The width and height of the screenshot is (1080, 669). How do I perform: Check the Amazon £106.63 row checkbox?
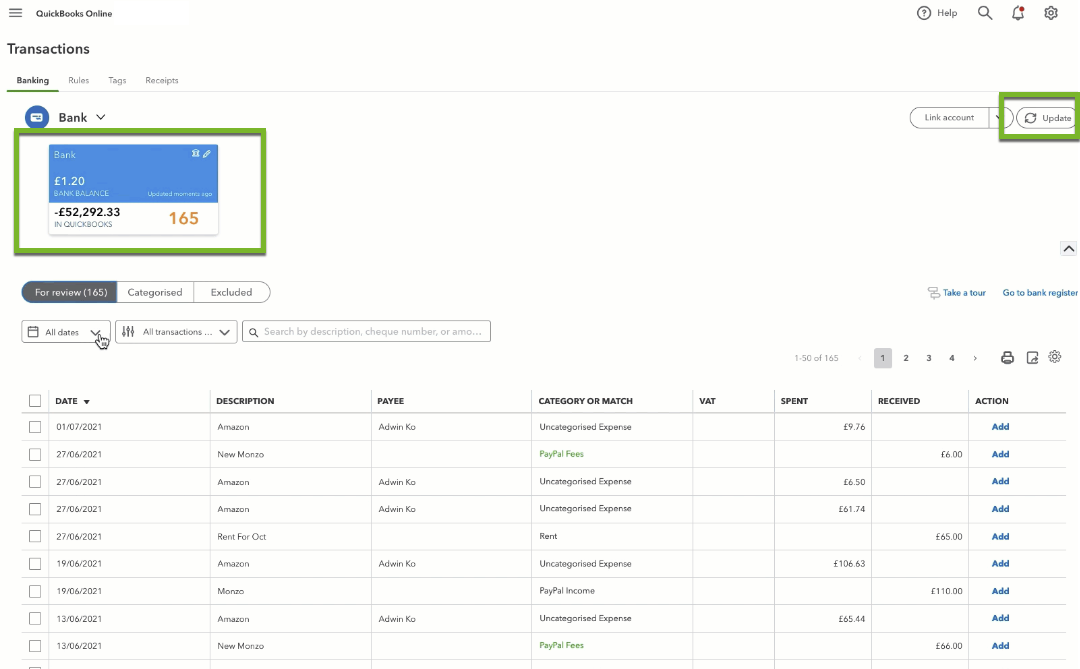pyautogui.click(x=35, y=564)
